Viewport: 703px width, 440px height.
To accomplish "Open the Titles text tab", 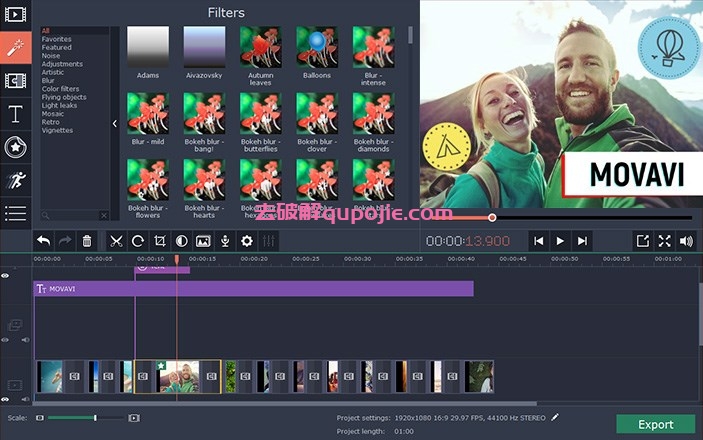I will [15, 114].
